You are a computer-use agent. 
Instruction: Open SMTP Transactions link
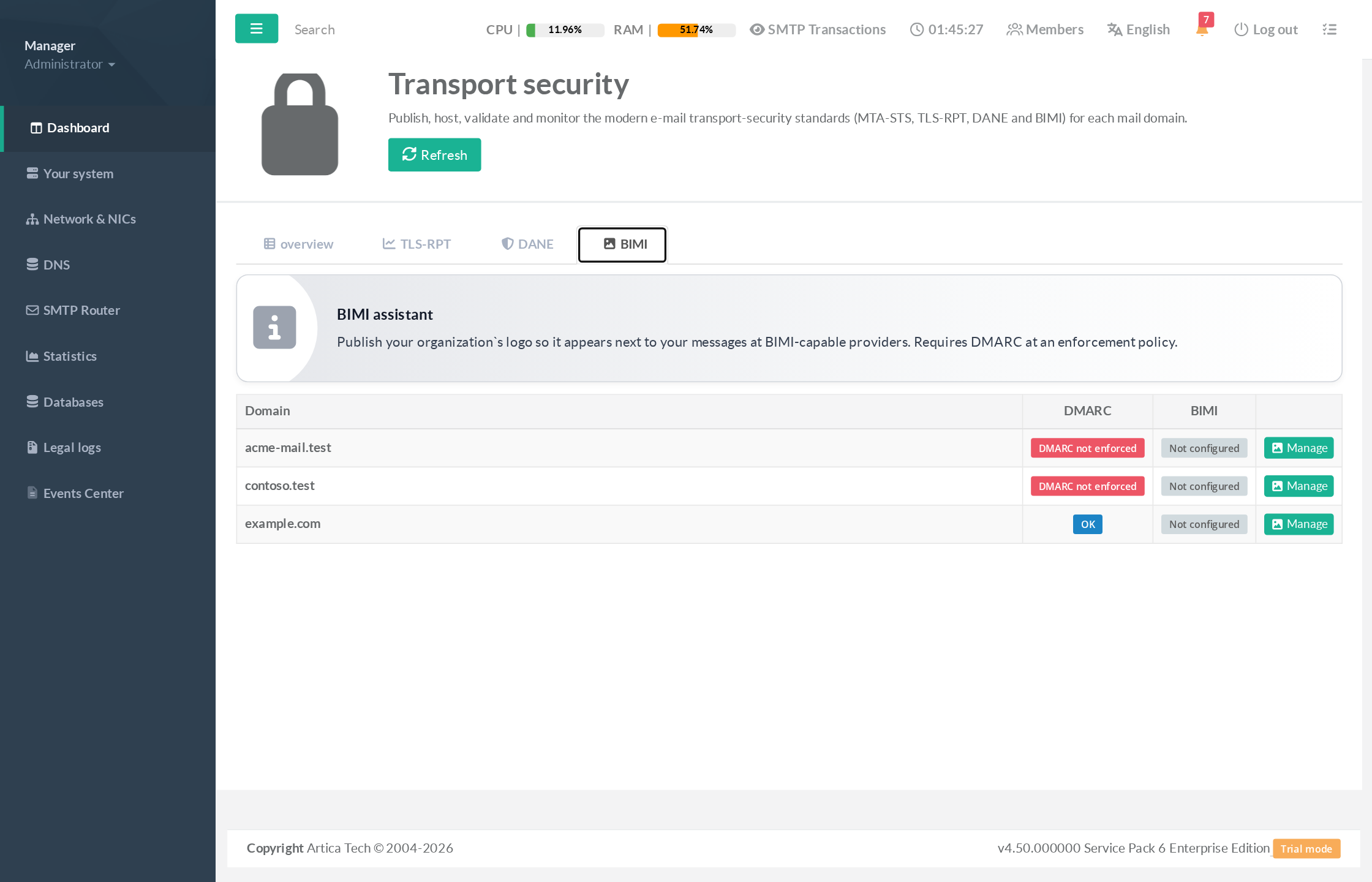point(818,29)
